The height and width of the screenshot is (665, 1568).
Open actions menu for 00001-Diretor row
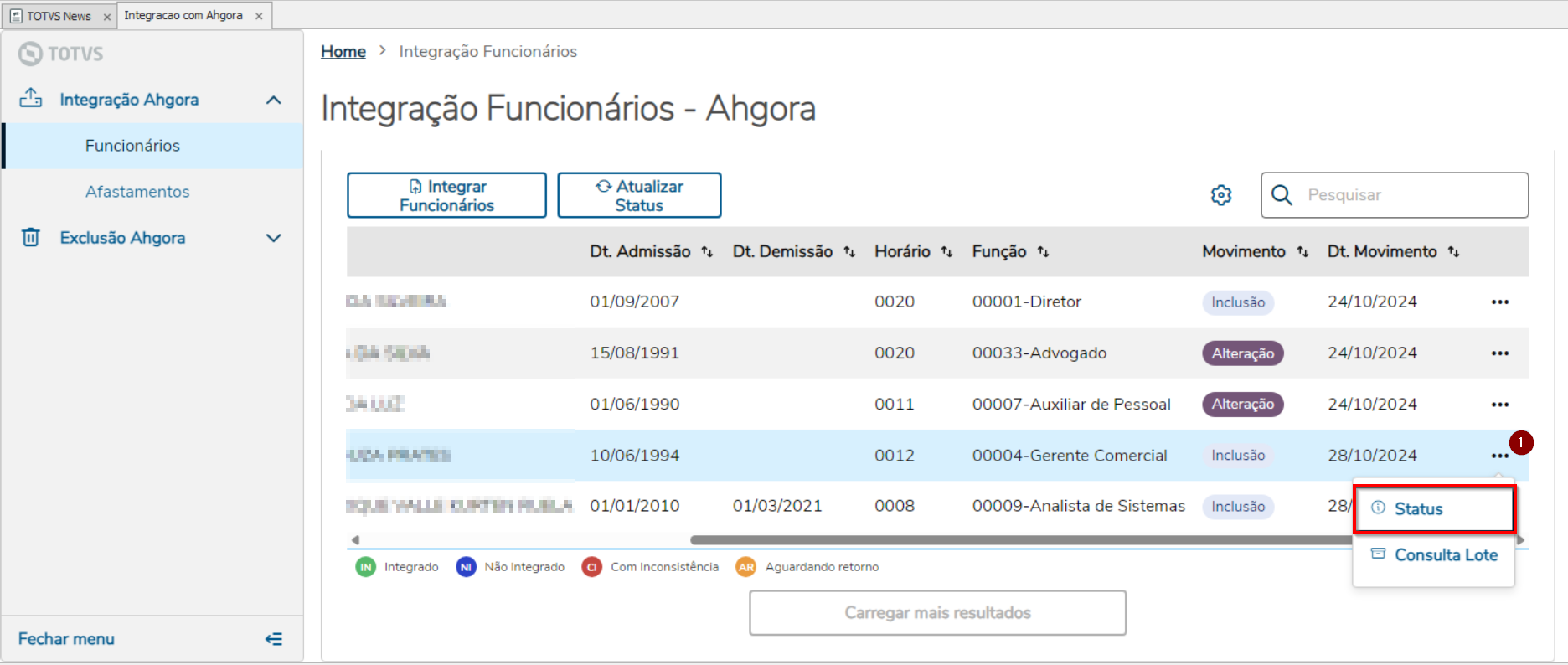(1499, 302)
